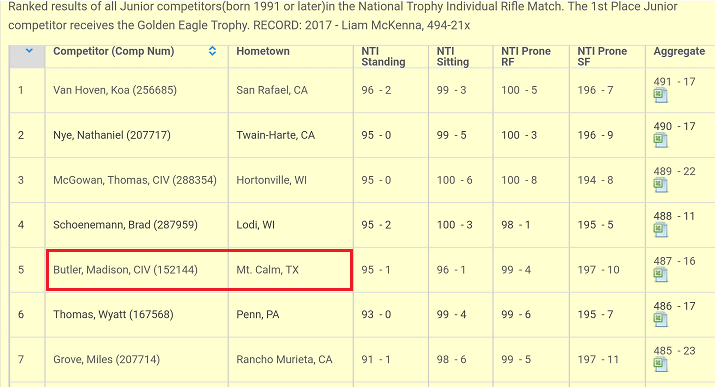Screen dimensions: 715x387
Task: Open Excel export icon for Van Hoven's aggregate
Action: [660, 95]
